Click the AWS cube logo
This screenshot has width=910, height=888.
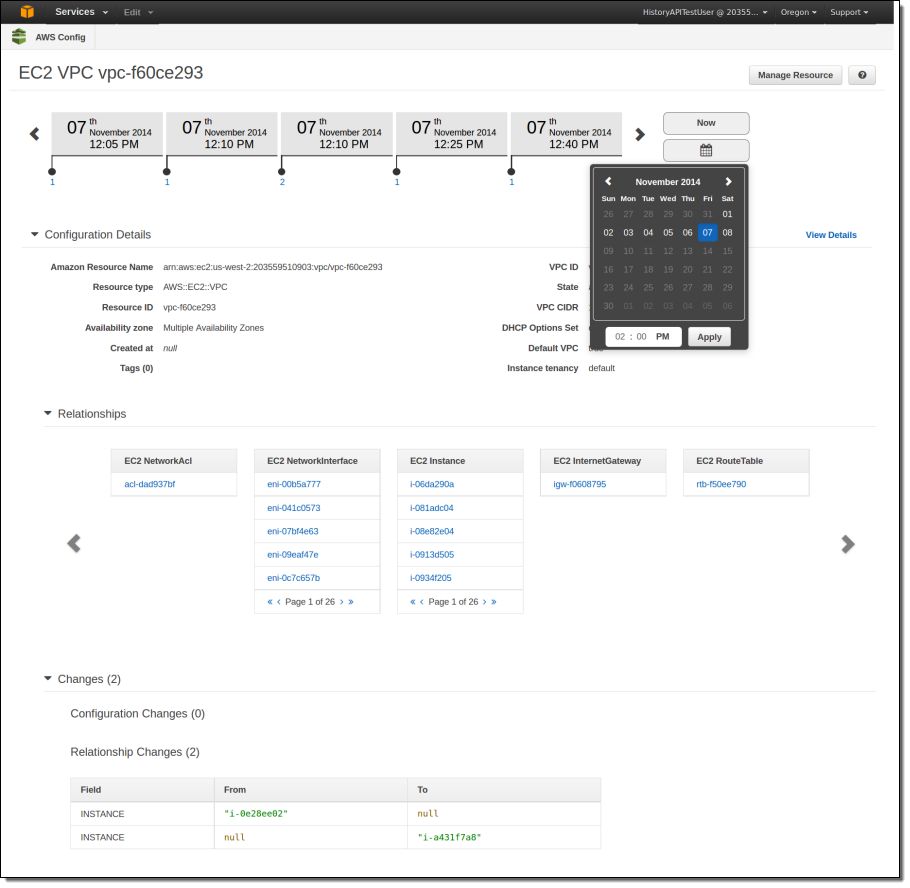click(x=25, y=12)
